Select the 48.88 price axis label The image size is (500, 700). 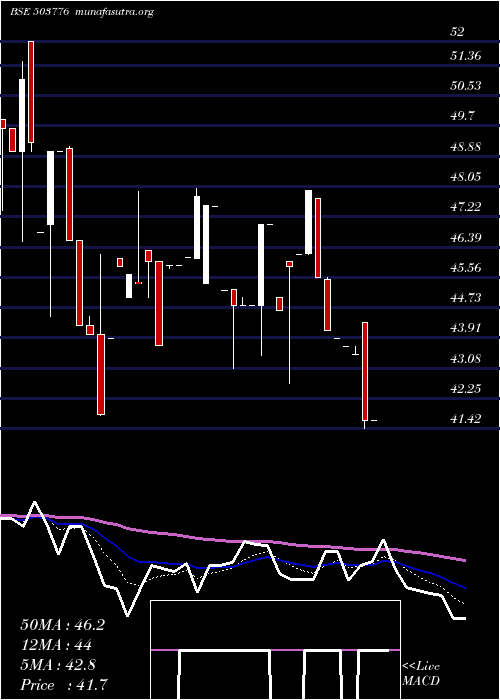pos(466,146)
